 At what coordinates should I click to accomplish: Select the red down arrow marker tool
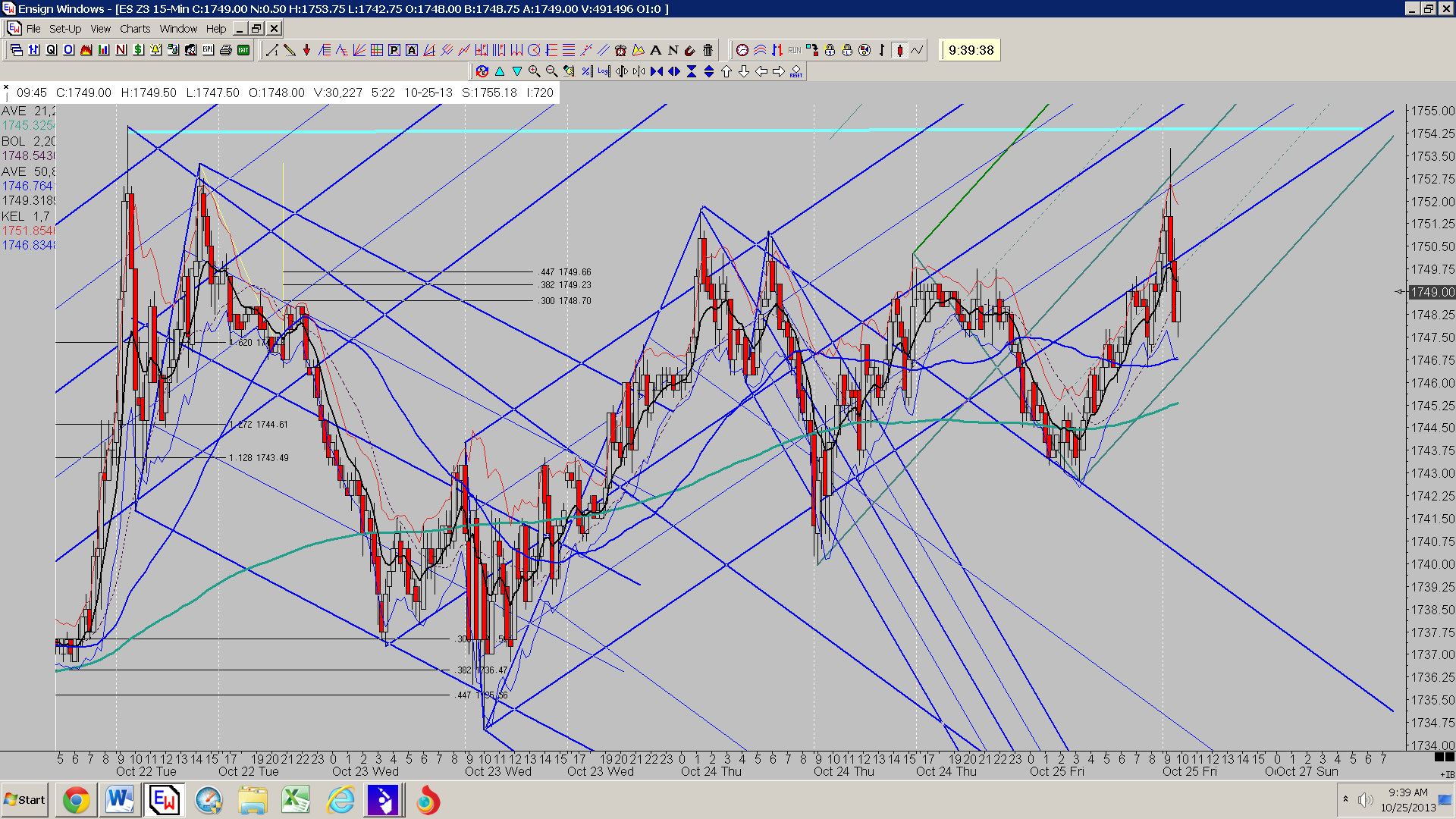point(307,50)
